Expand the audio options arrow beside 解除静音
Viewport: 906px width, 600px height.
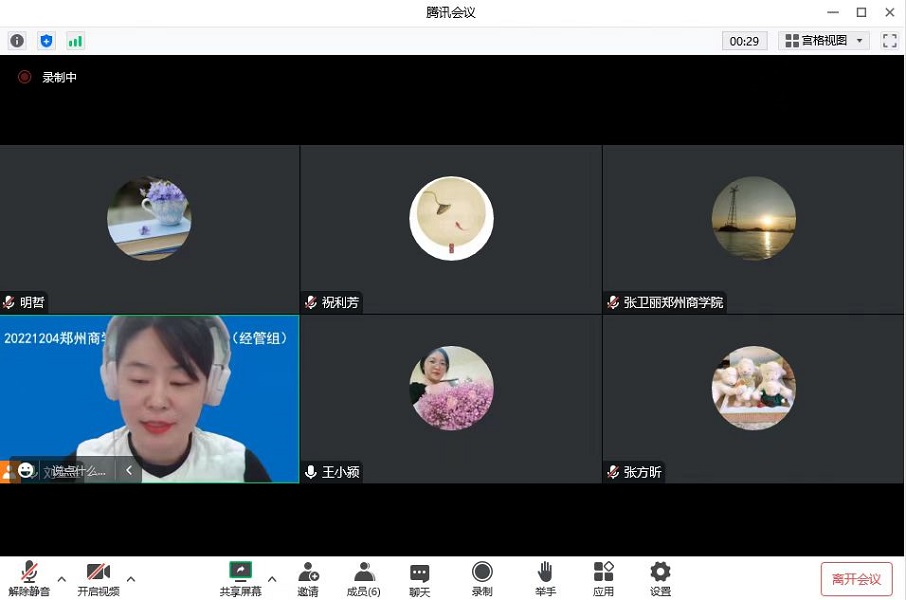pyautogui.click(x=62, y=579)
